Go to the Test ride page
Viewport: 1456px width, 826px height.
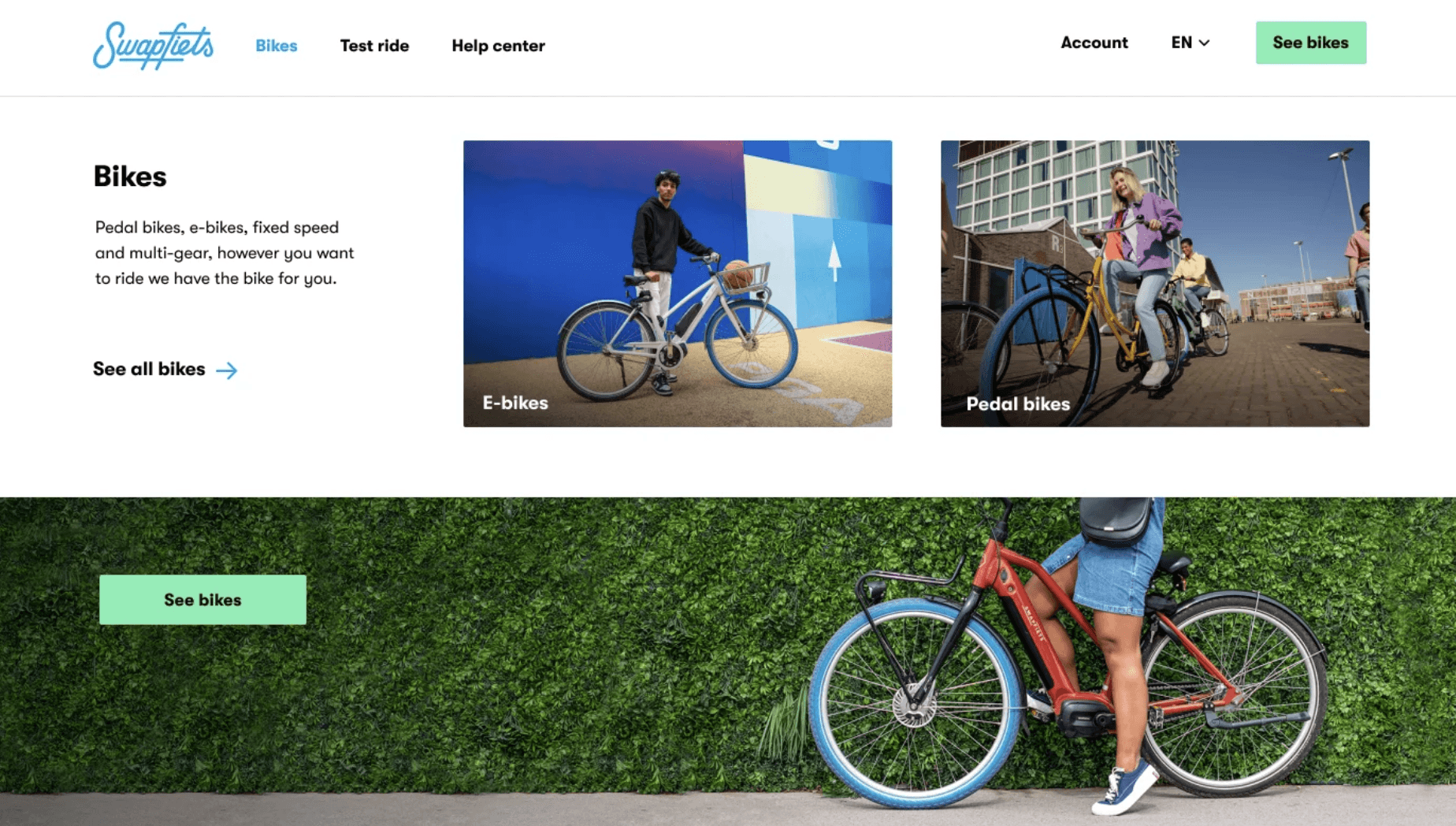click(374, 46)
